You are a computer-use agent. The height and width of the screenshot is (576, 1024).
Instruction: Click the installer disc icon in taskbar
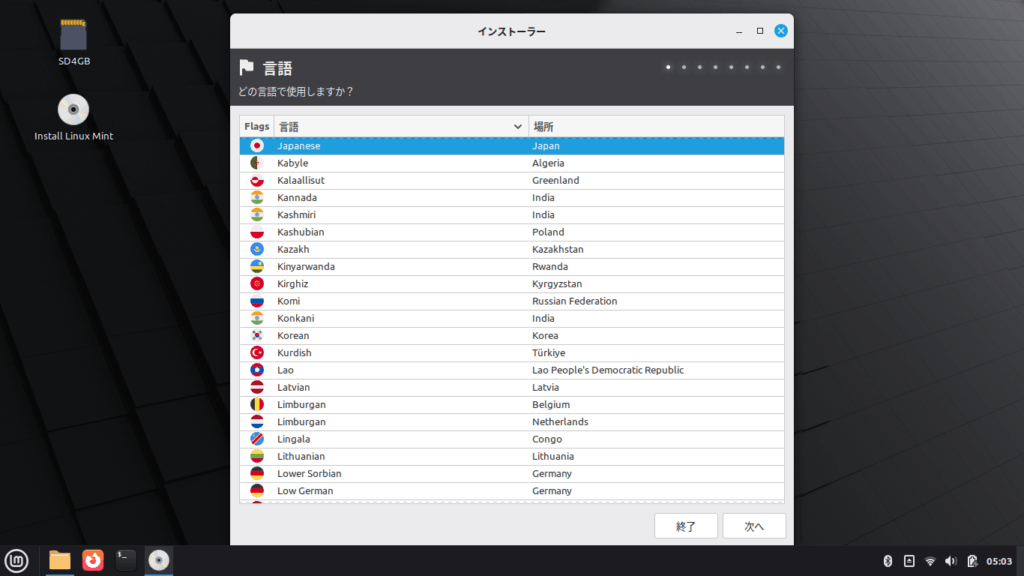pos(158,560)
